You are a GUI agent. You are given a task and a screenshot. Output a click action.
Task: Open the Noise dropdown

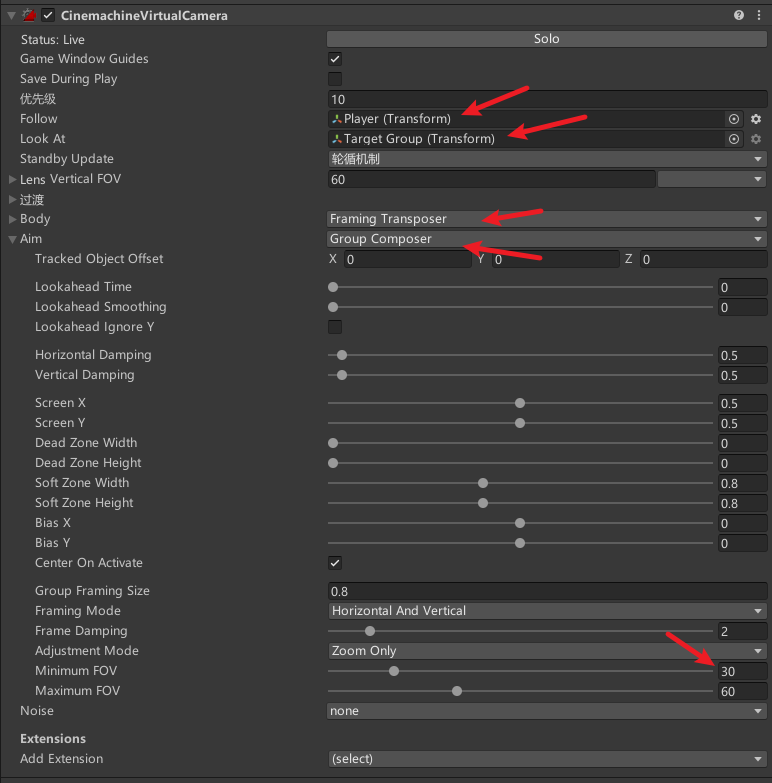tap(547, 711)
